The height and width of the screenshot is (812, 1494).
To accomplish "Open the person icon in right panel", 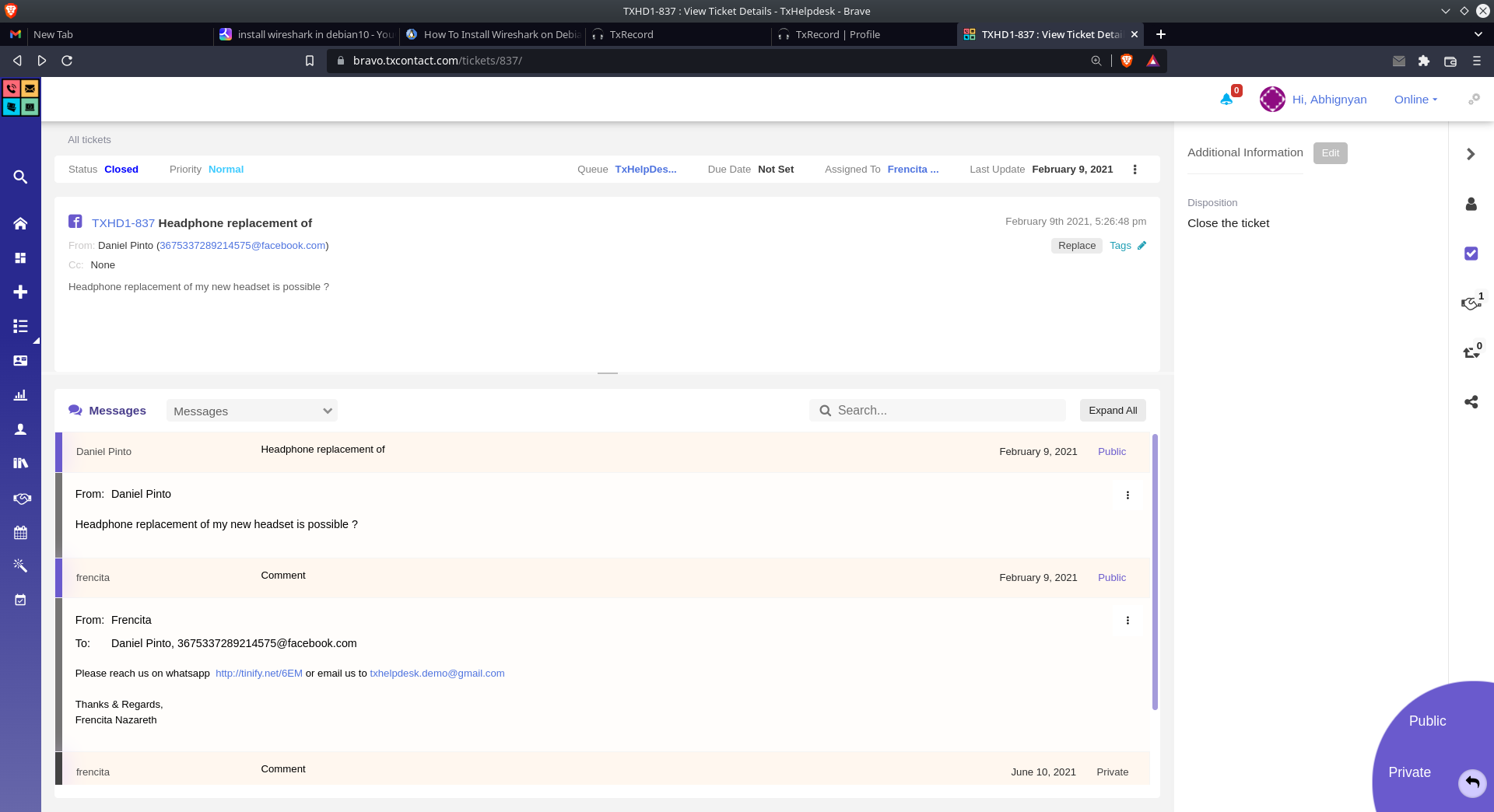I will click(x=1471, y=204).
